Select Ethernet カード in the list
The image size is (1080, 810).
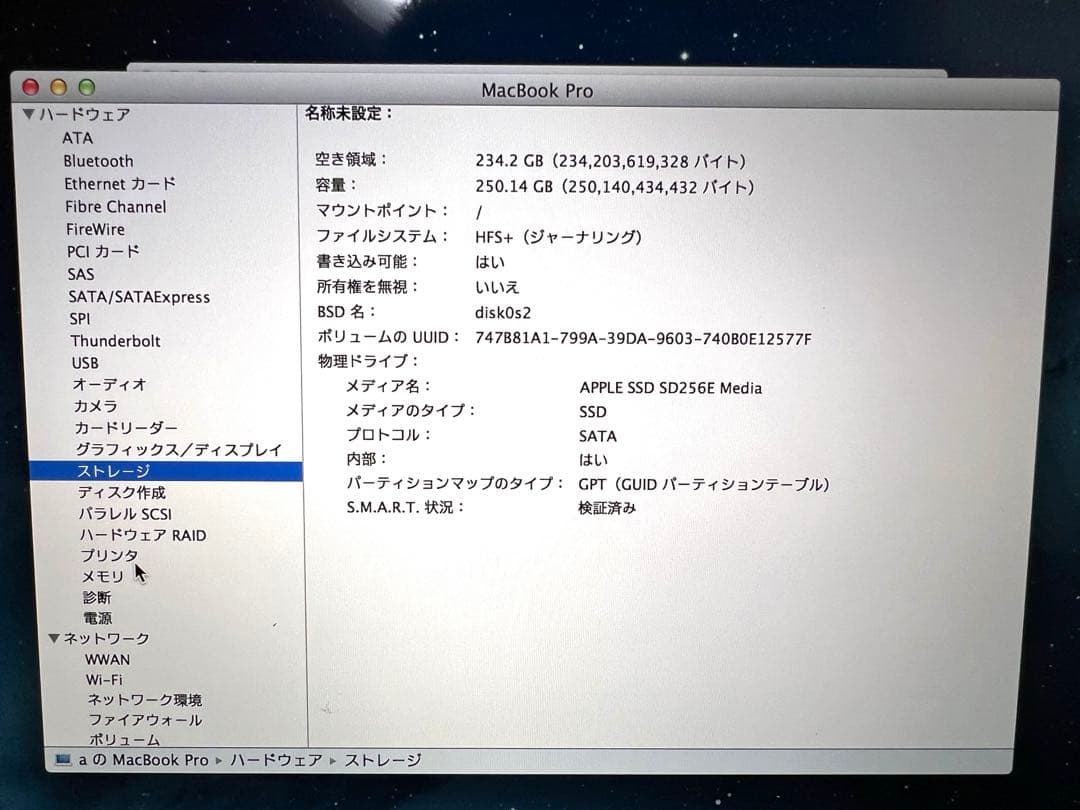119,184
